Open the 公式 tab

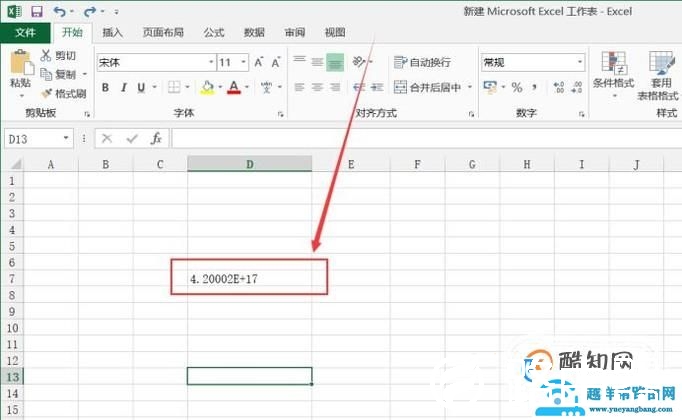pyautogui.click(x=214, y=33)
